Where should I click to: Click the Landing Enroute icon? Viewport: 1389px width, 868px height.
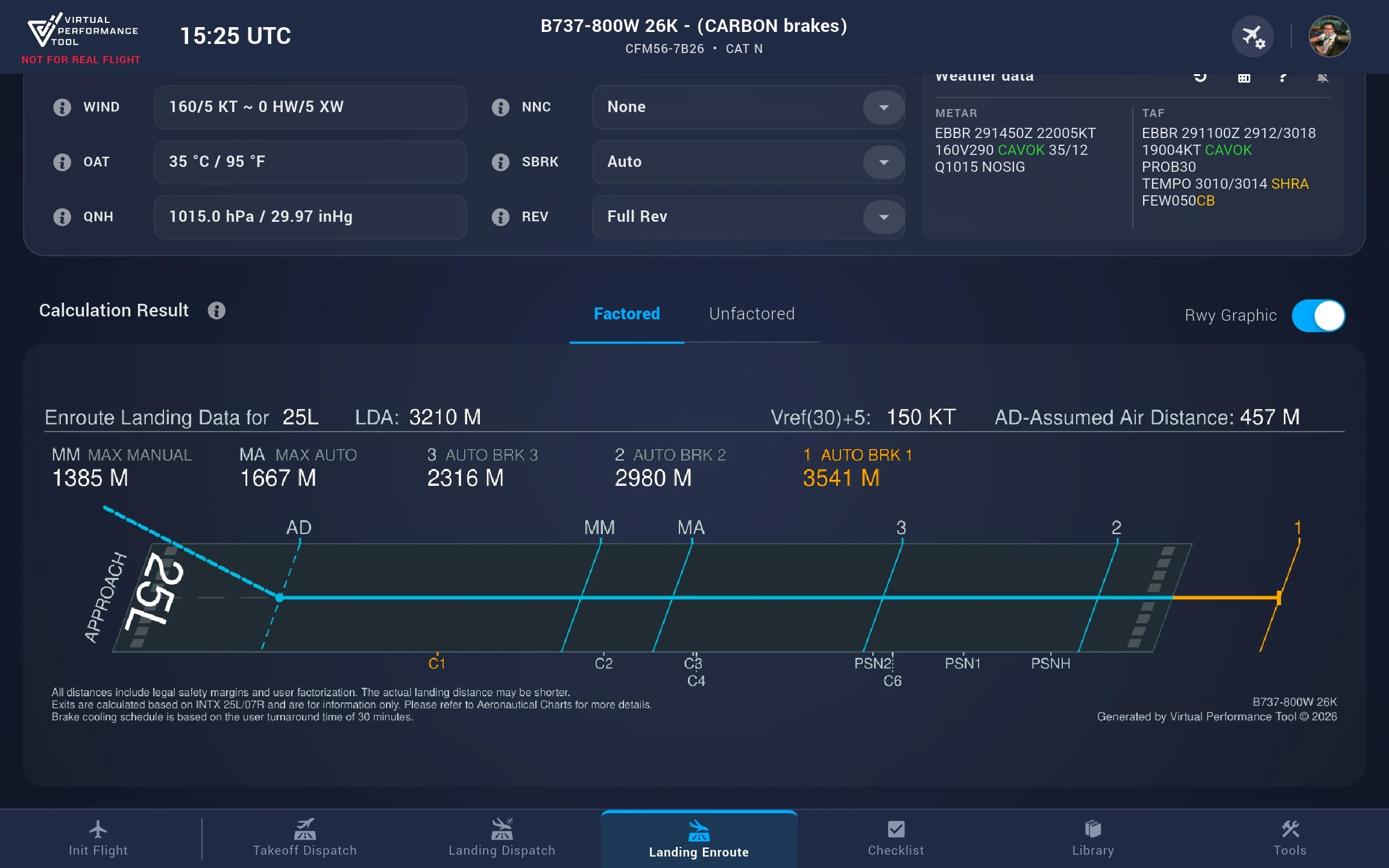(699, 831)
